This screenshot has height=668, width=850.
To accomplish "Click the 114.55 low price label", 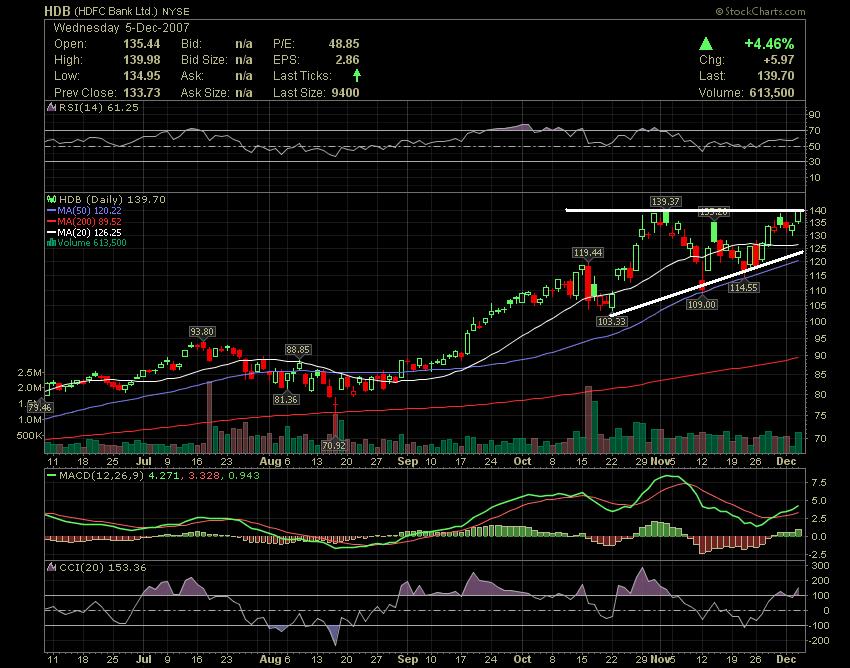I will pyautogui.click(x=743, y=287).
